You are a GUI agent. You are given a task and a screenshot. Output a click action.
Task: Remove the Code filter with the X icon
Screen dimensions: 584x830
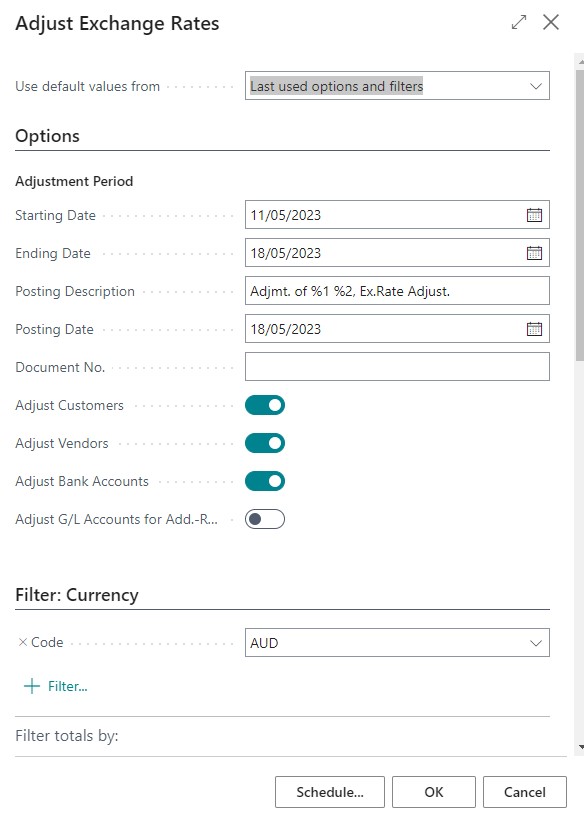point(23,642)
